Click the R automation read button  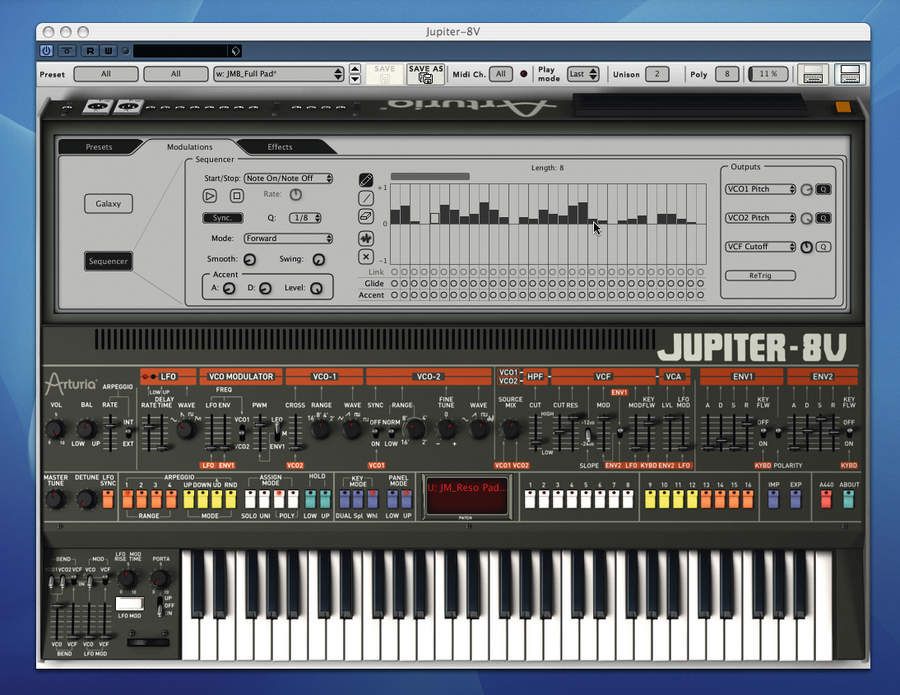coord(90,51)
